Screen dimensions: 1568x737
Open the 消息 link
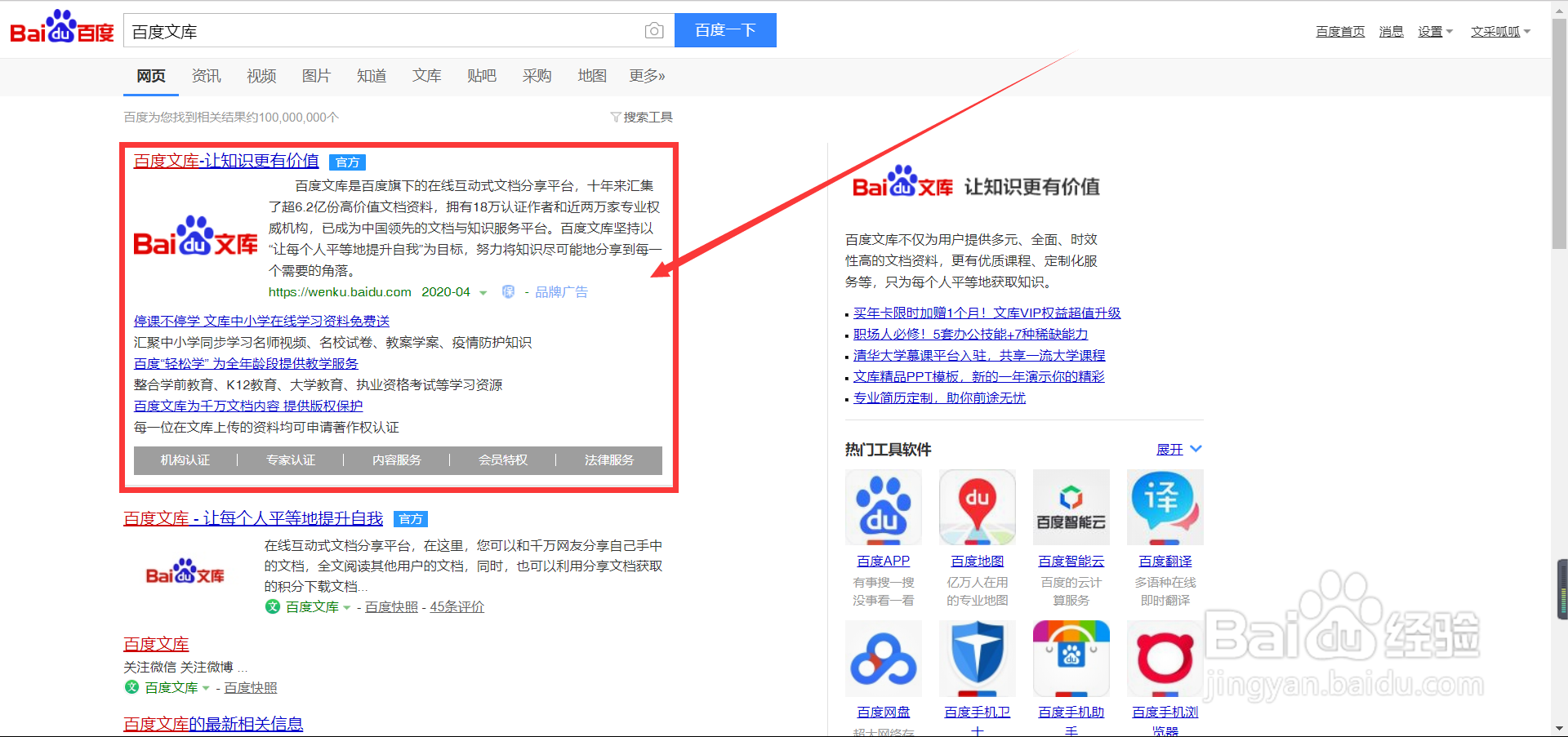coord(1391,32)
